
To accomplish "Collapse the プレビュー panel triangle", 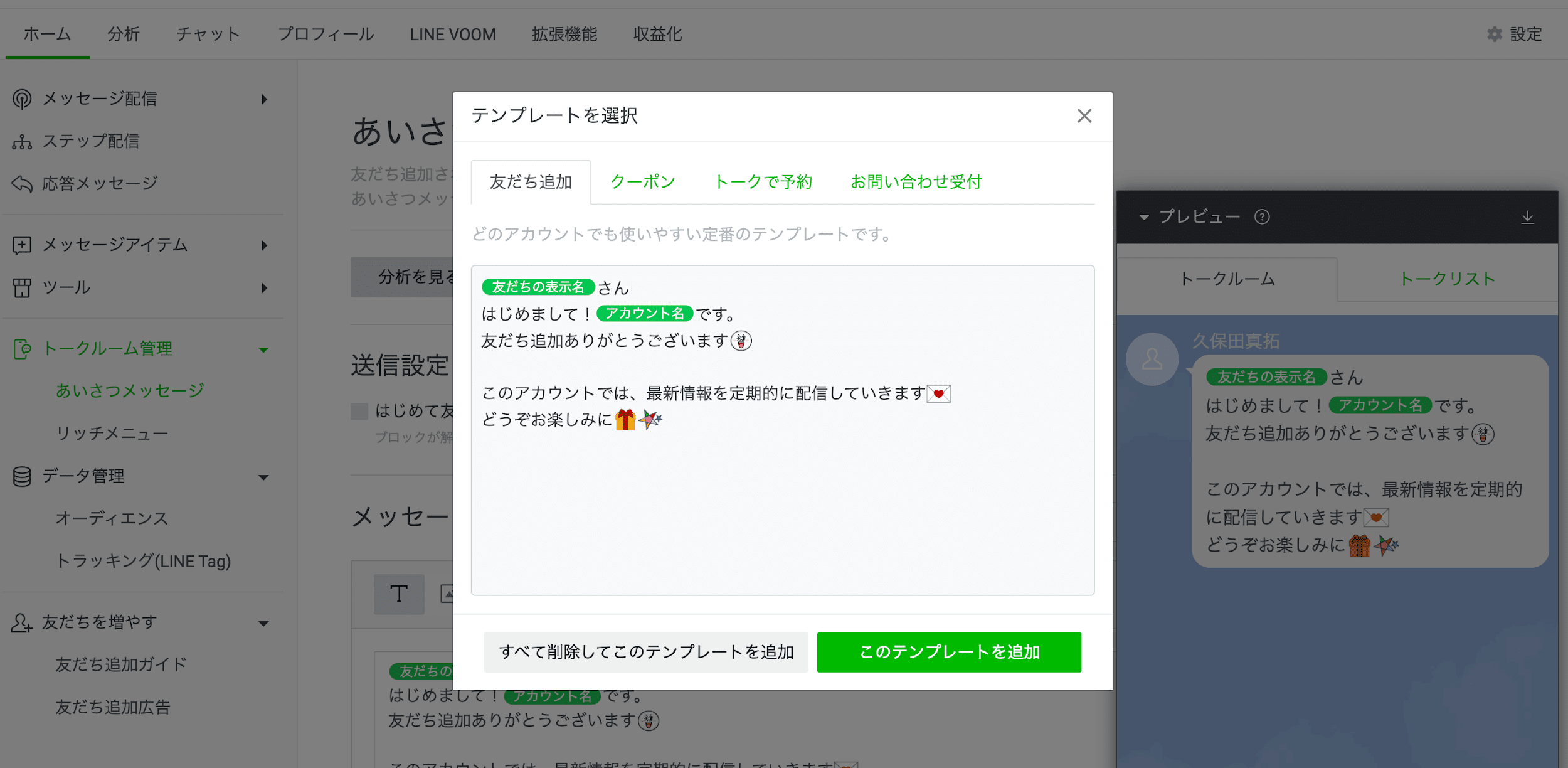I will tap(1144, 217).
